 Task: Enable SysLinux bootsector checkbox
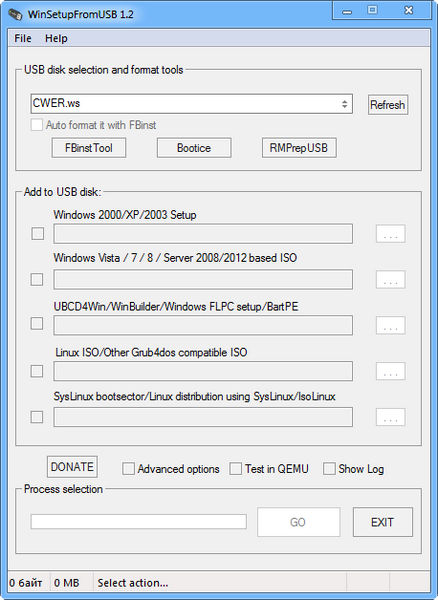point(37,417)
